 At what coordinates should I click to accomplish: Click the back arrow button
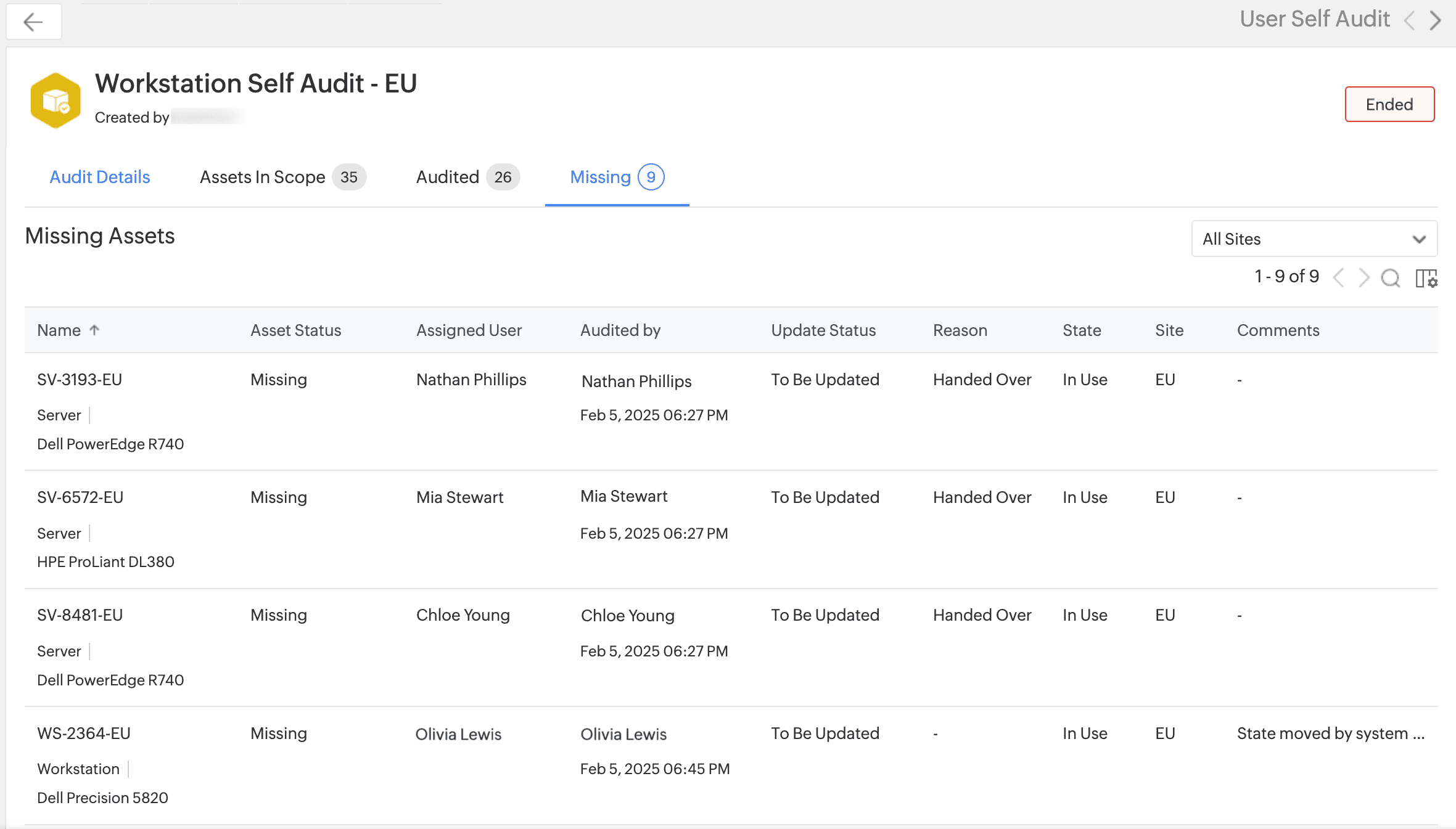pos(33,22)
